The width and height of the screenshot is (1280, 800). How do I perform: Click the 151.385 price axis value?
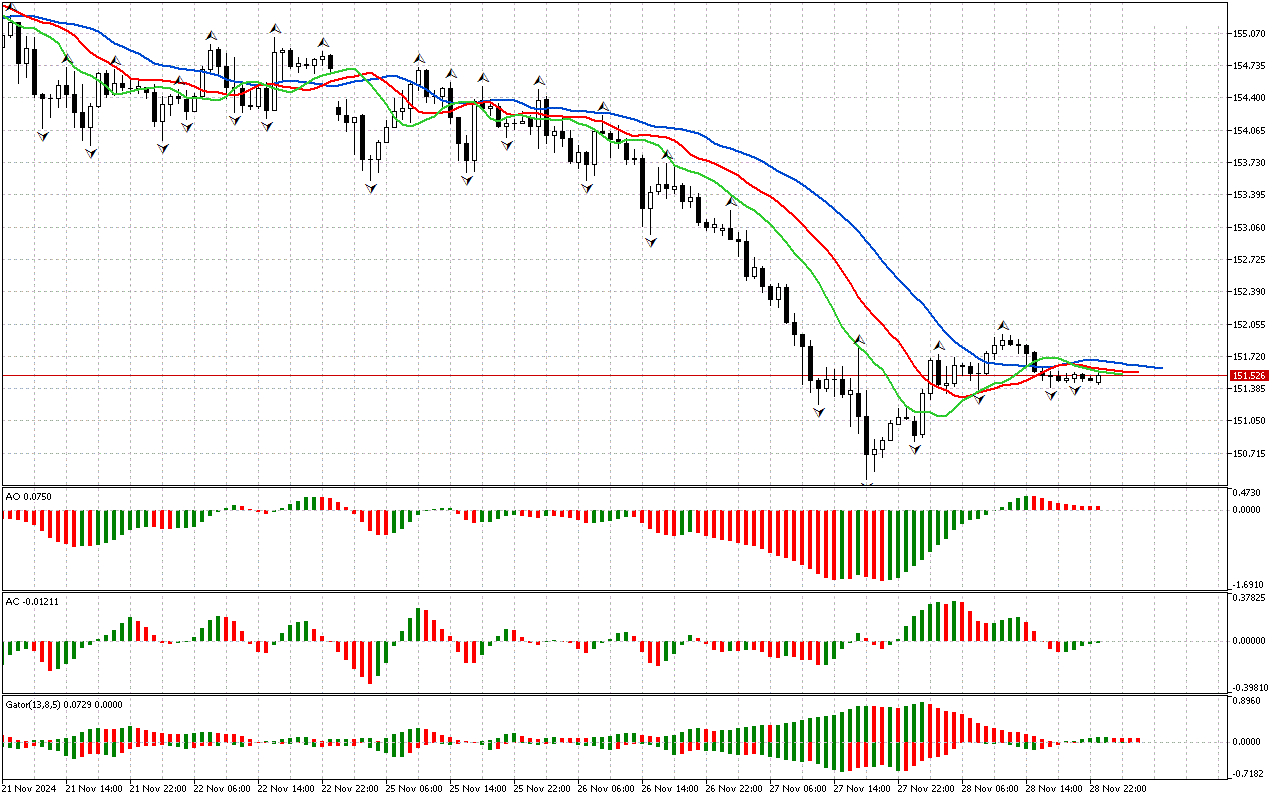point(1251,389)
